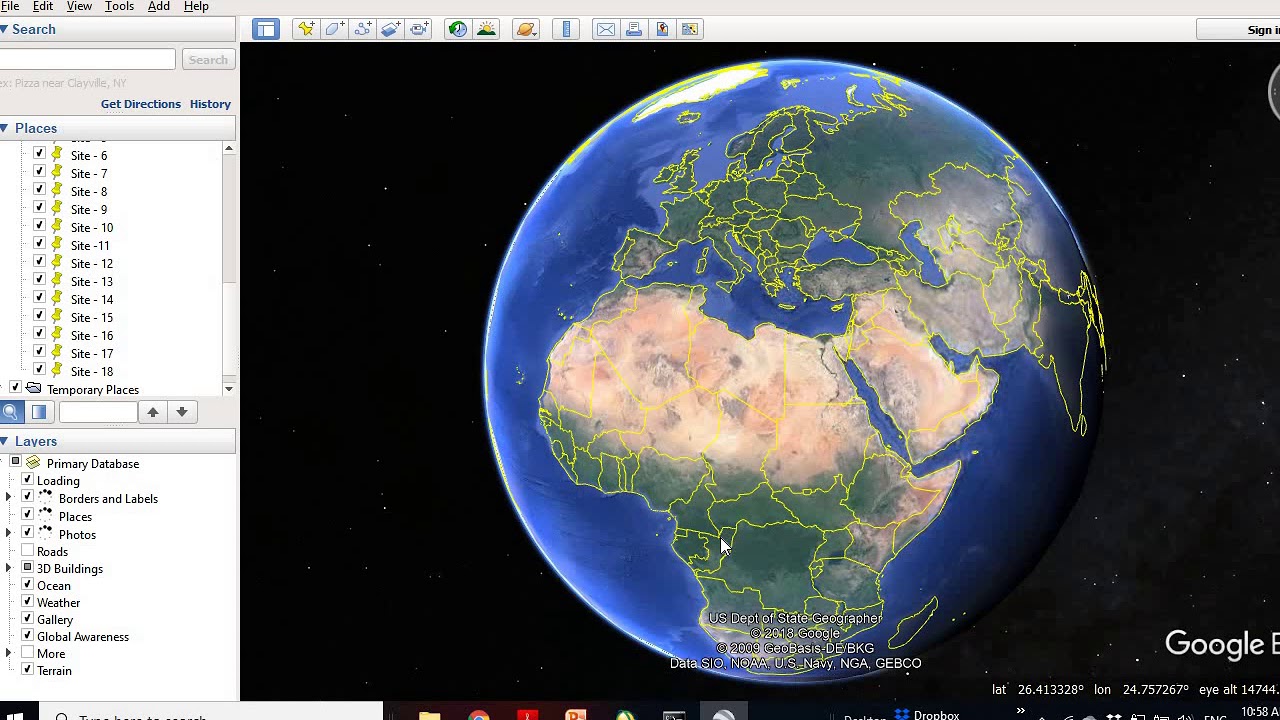Collapse the Search panel
The height and width of the screenshot is (720, 1280).
[4, 29]
